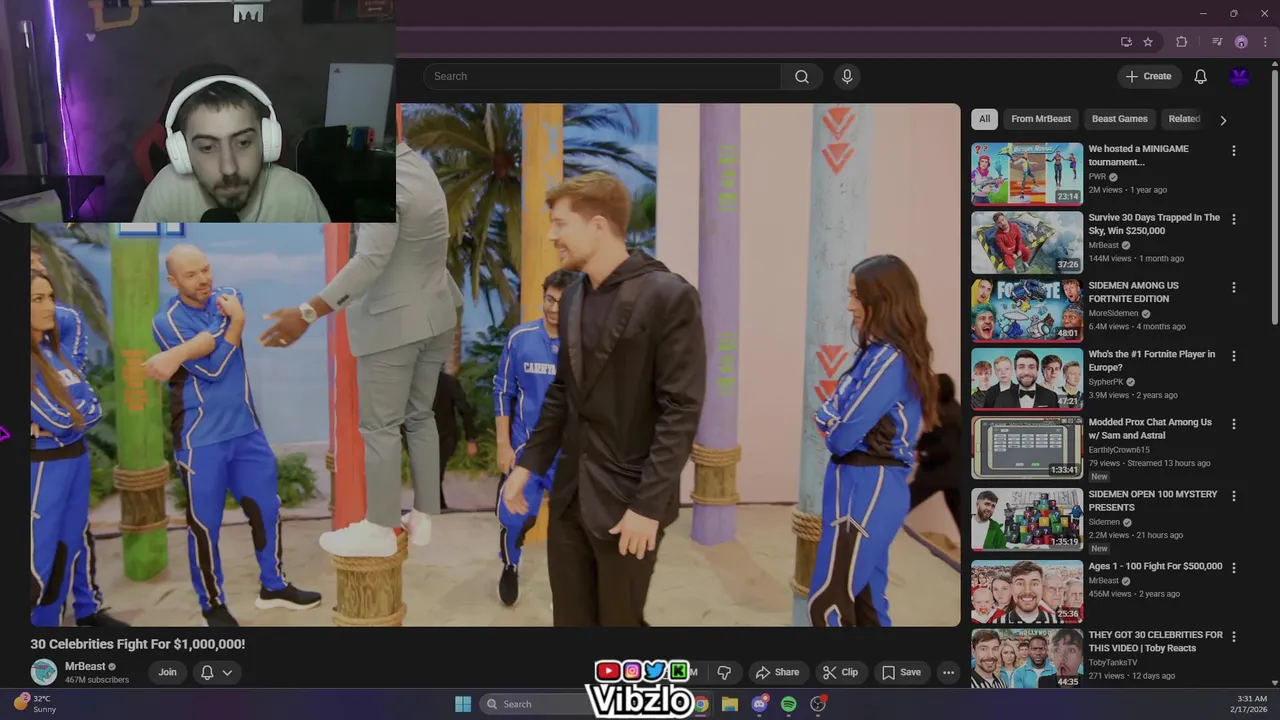
Task: Open options for Modded Prox Chat Among Us
Action: 1233,424
